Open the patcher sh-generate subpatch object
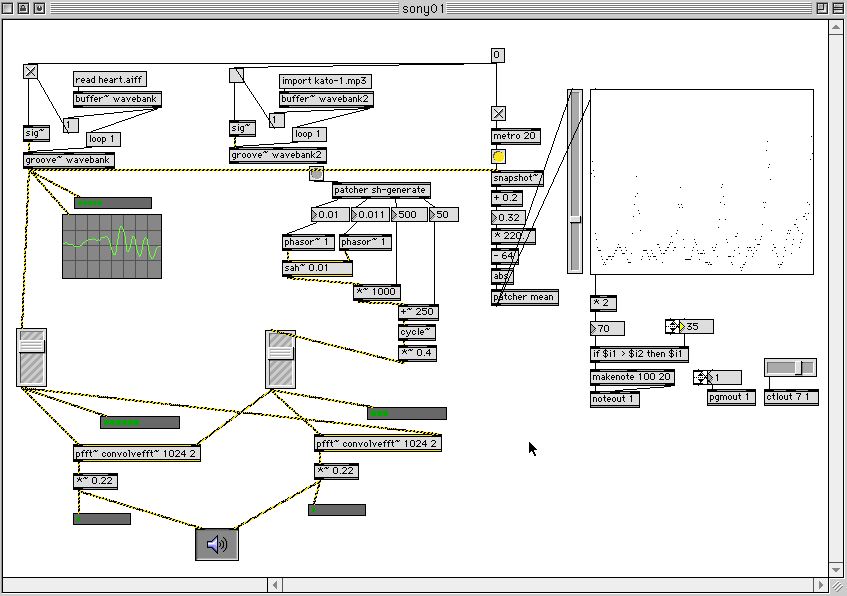The height and width of the screenshot is (596, 847). coord(380,190)
